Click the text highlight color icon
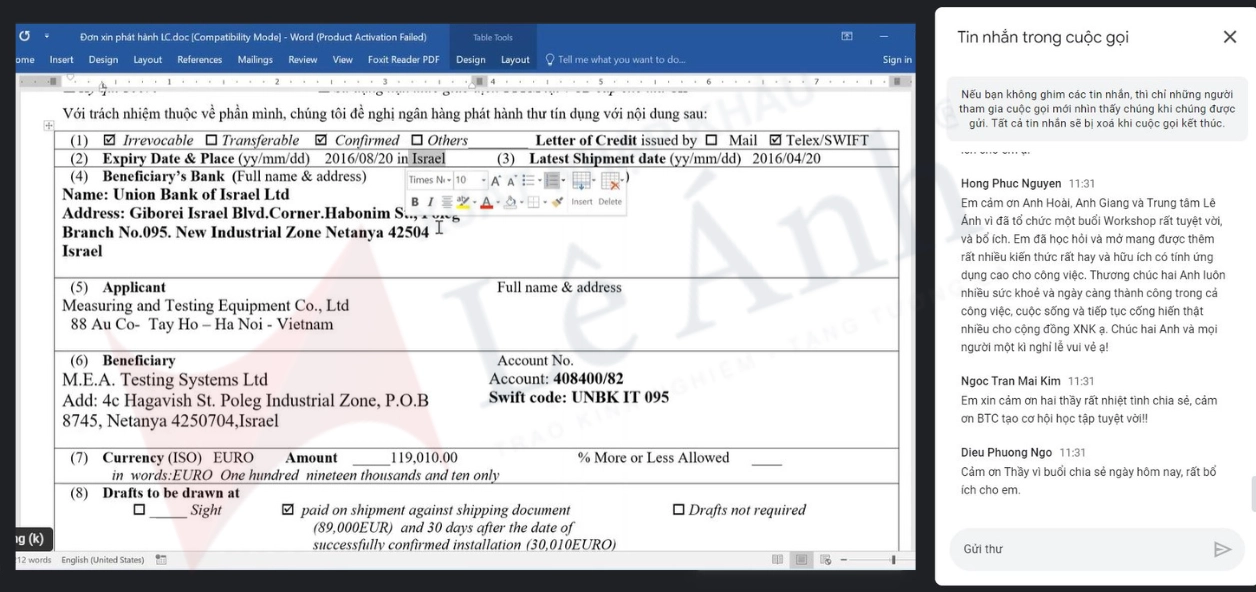 point(462,202)
